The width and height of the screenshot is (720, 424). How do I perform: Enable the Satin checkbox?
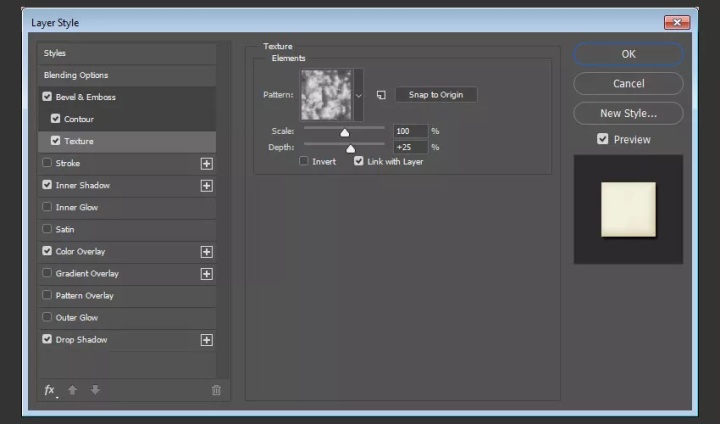(x=47, y=229)
